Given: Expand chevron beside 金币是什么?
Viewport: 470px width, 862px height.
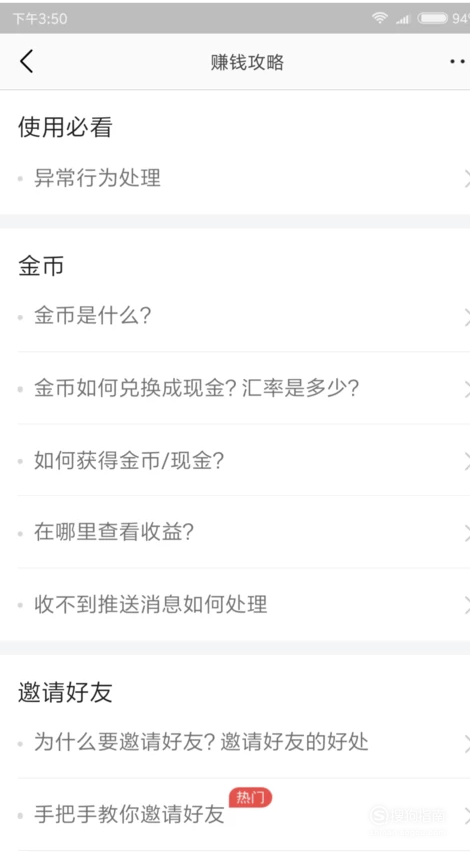Looking at the screenshot, I should coord(466,316).
